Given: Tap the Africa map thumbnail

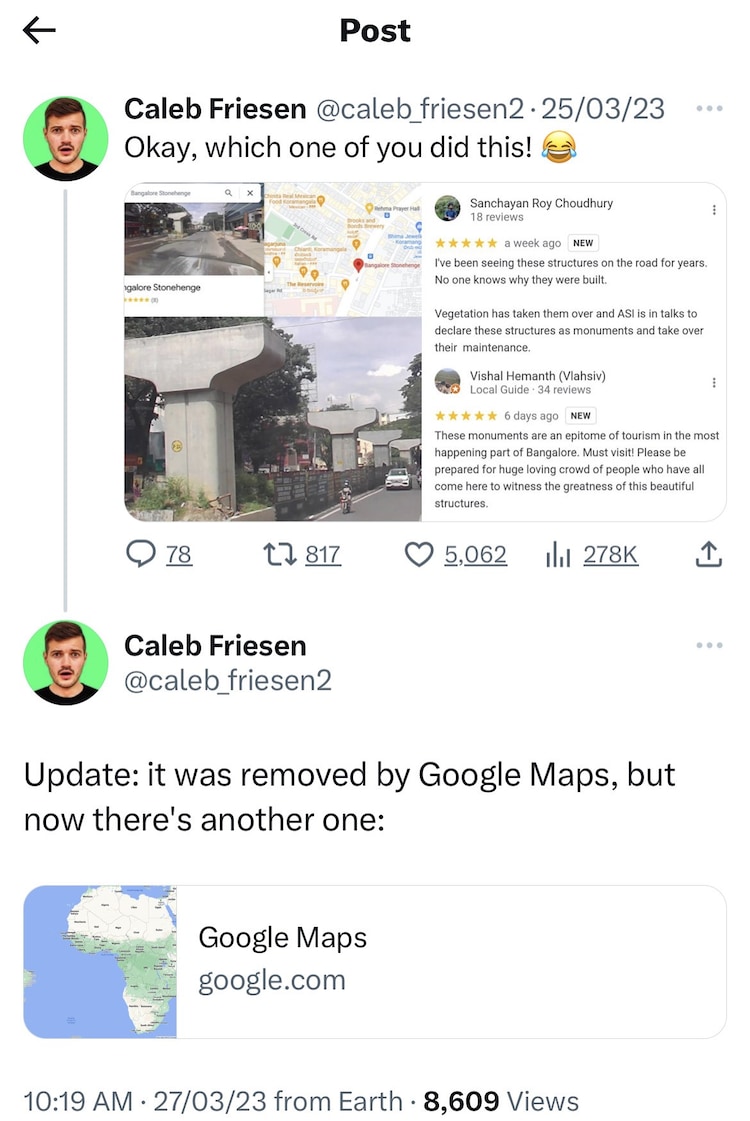Looking at the screenshot, I should pos(100,961).
